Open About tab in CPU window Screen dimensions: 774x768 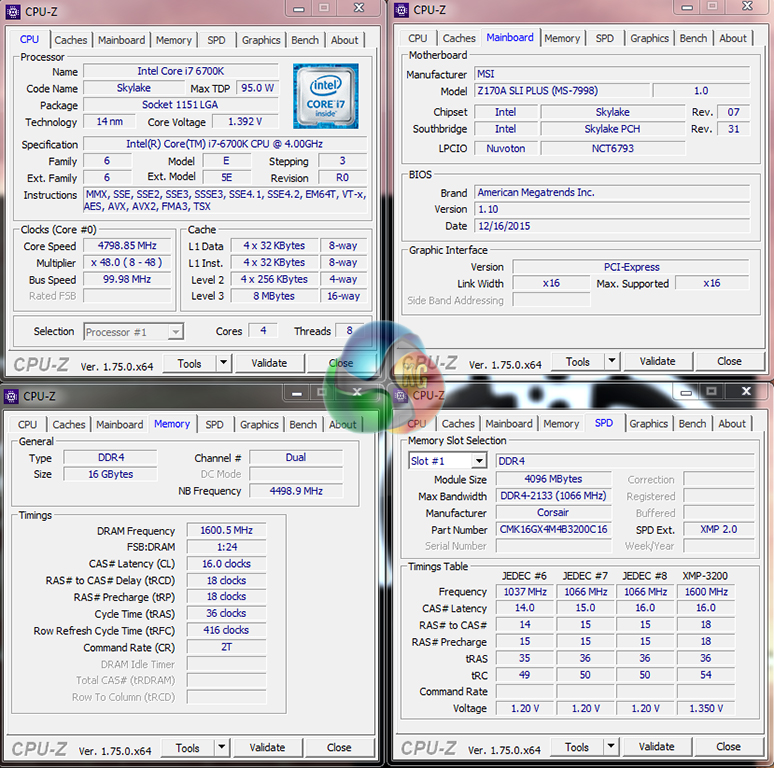pos(345,40)
